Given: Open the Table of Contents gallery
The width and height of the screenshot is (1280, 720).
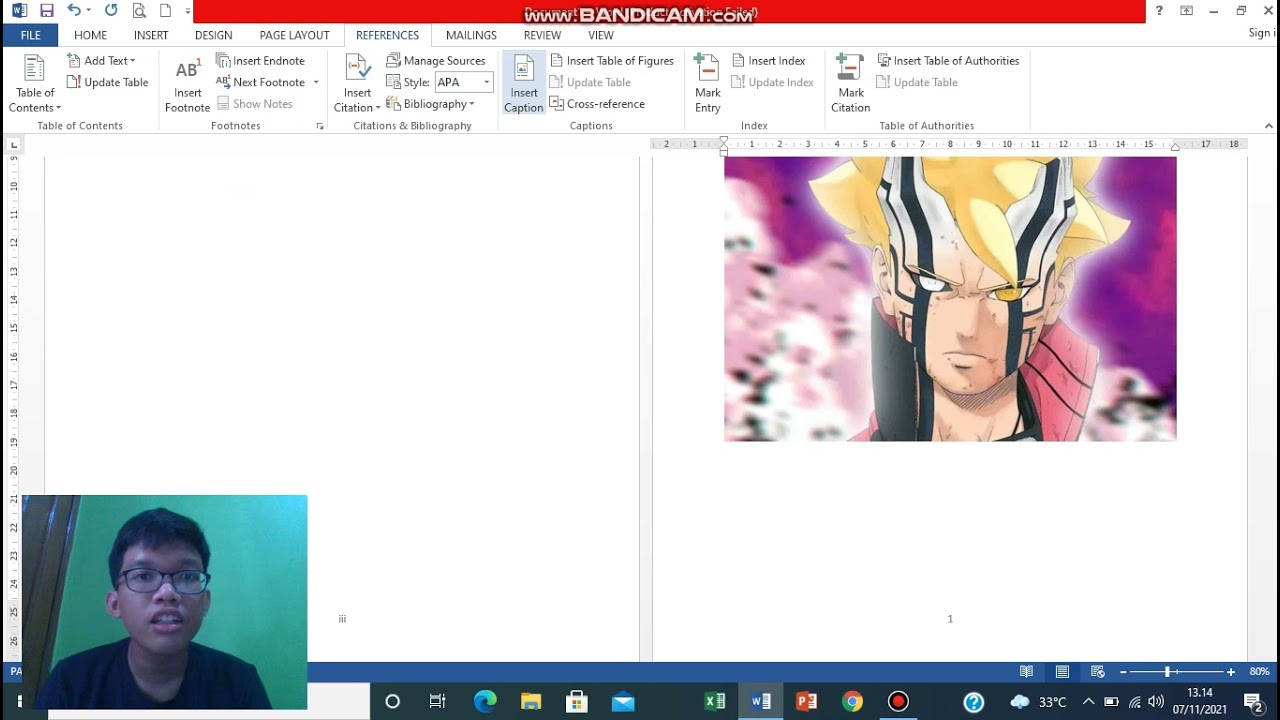Looking at the screenshot, I should (35, 84).
